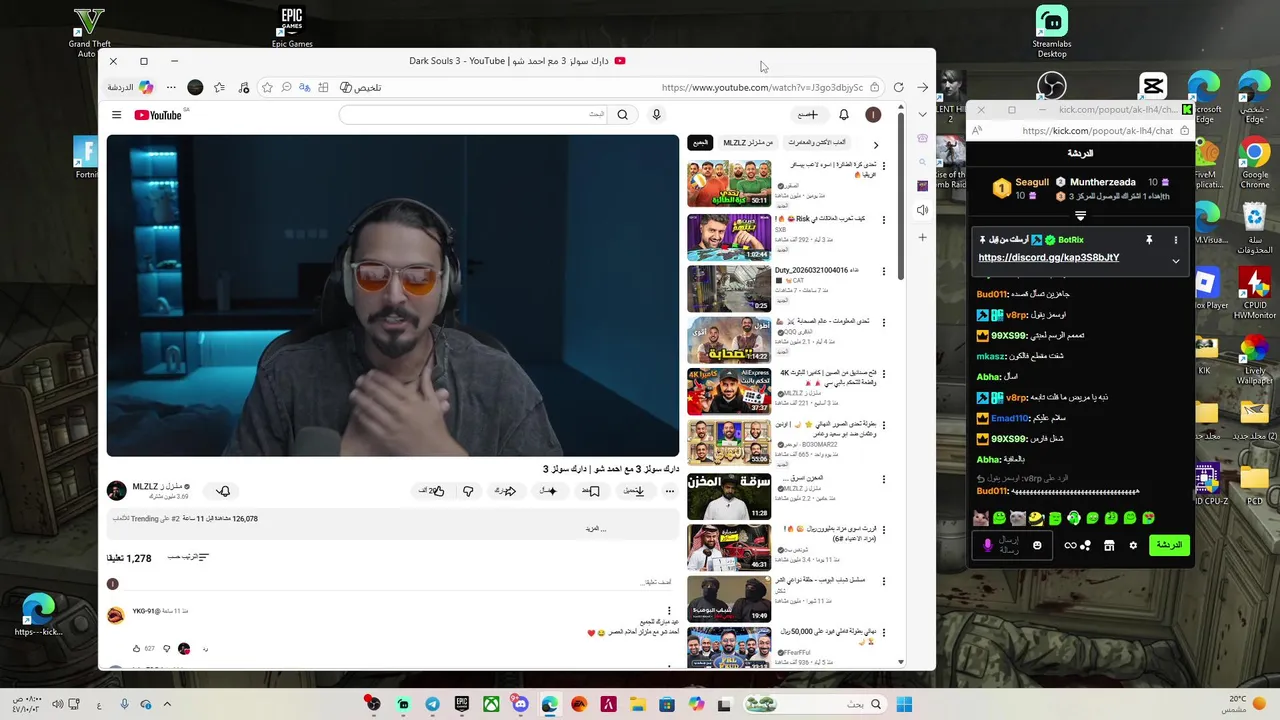The image size is (1280, 720).
Task: Show more filter chips with the arrow
Action: tap(875, 145)
